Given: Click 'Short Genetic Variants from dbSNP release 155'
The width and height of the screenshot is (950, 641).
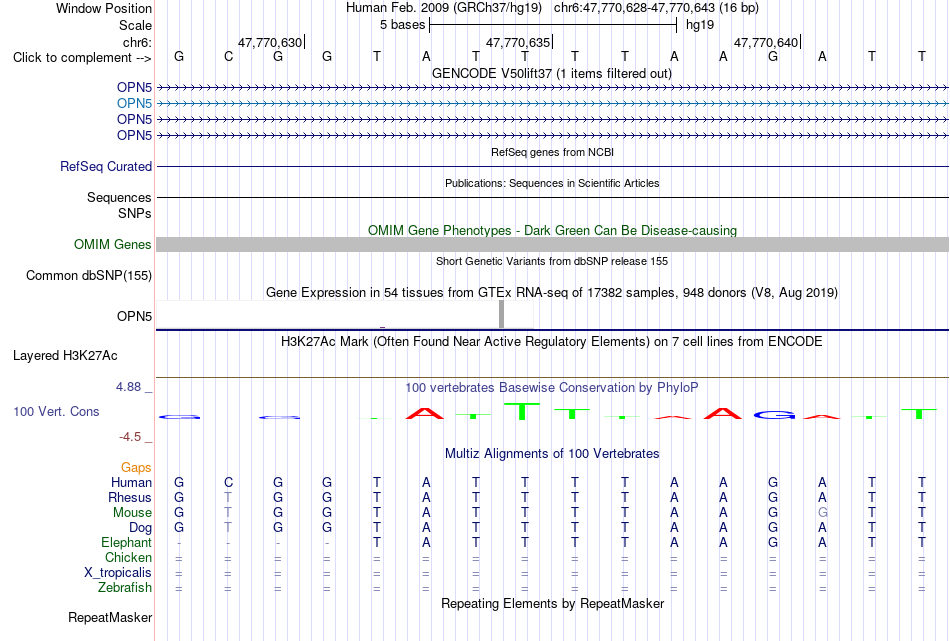Looking at the screenshot, I should coord(552,261).
